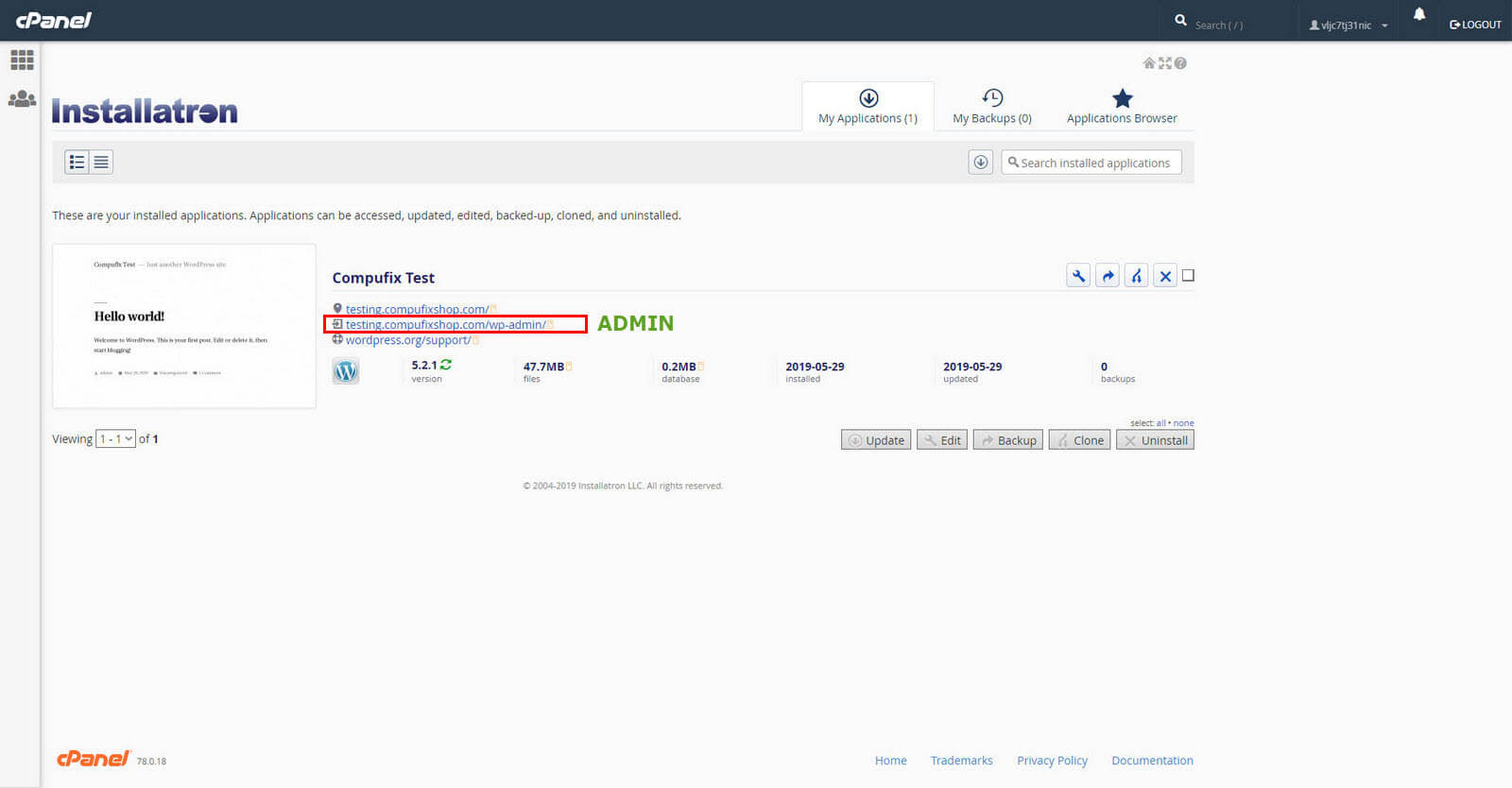
Task: Focus the Search installed applications field
Action: pos(1091,163)
